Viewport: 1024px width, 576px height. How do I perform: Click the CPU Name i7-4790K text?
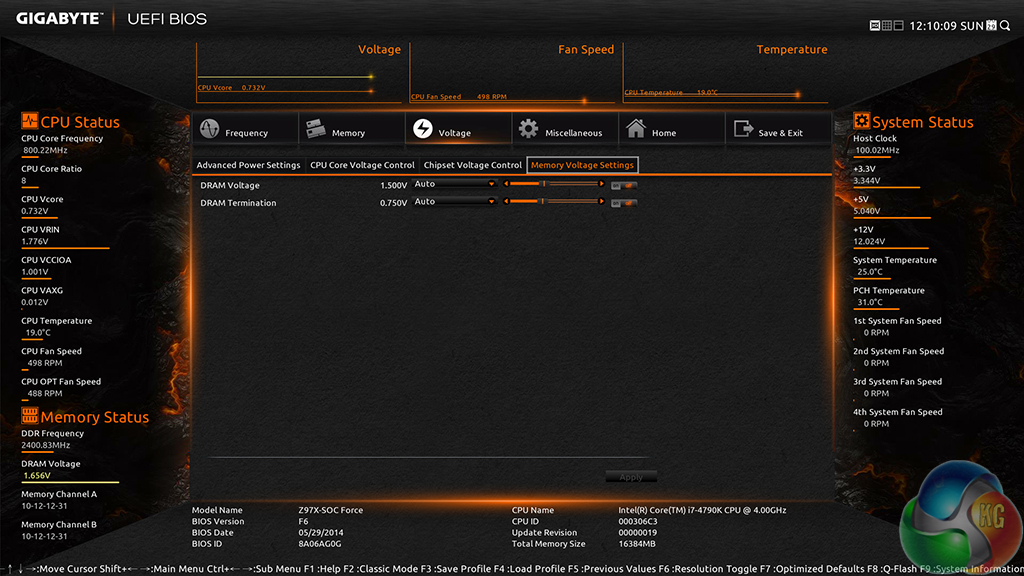(x=702, y=510)
